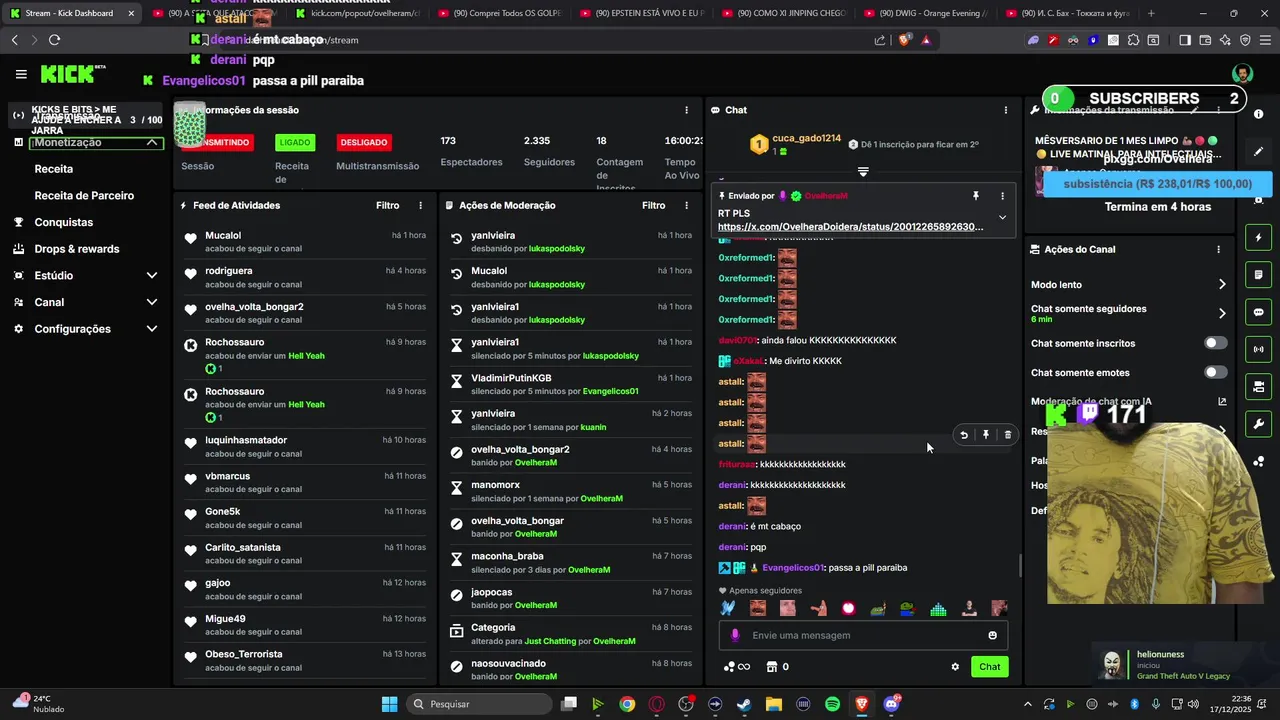Reload the page in the browser
This screenshot has height=720, width=1280.
pos(54,40)
